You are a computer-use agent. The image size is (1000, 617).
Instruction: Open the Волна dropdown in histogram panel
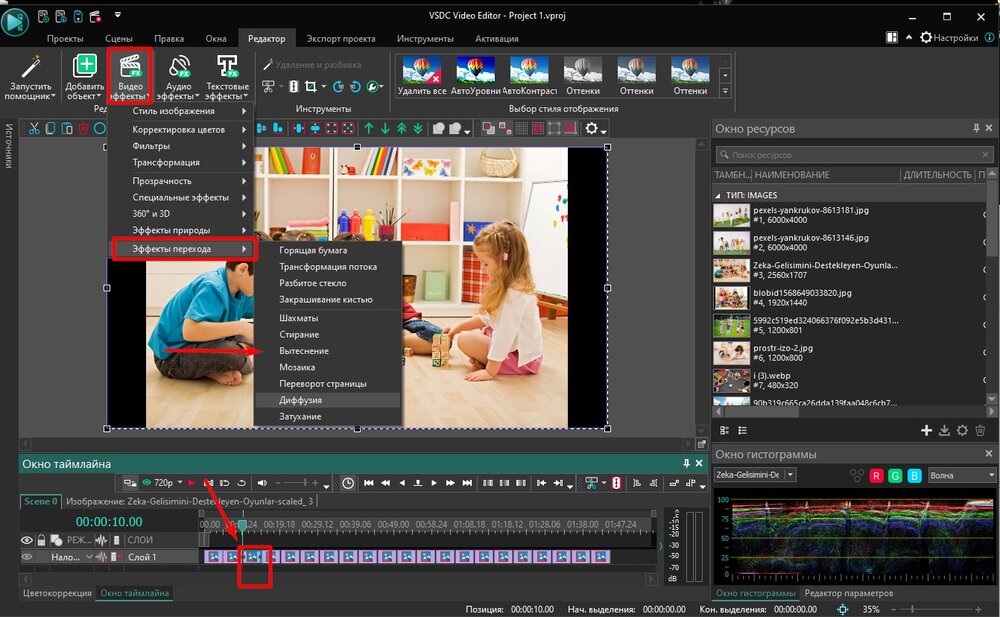[x=958, y=475]
